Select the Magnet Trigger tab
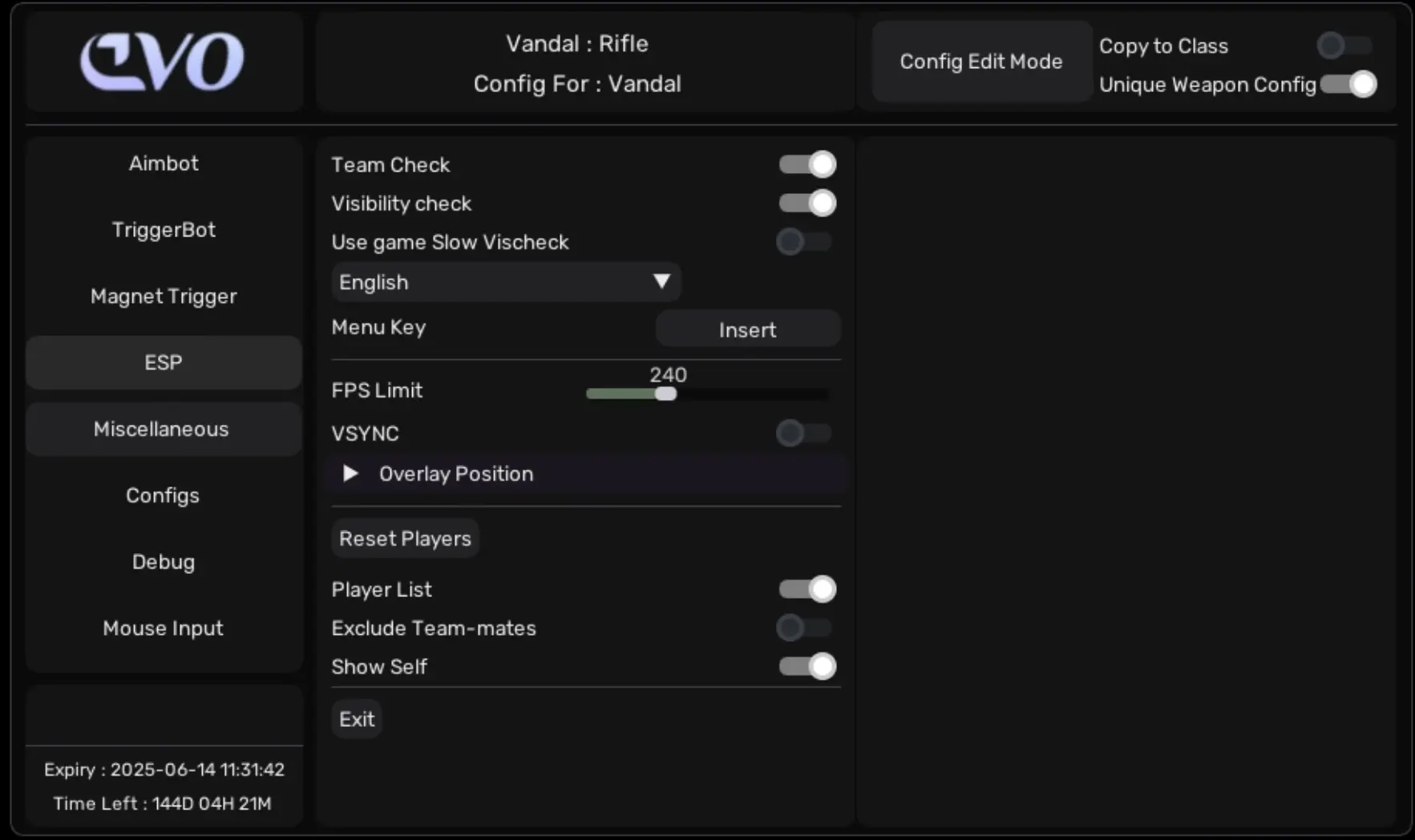The image size is (1415, 840). [164, 297]
